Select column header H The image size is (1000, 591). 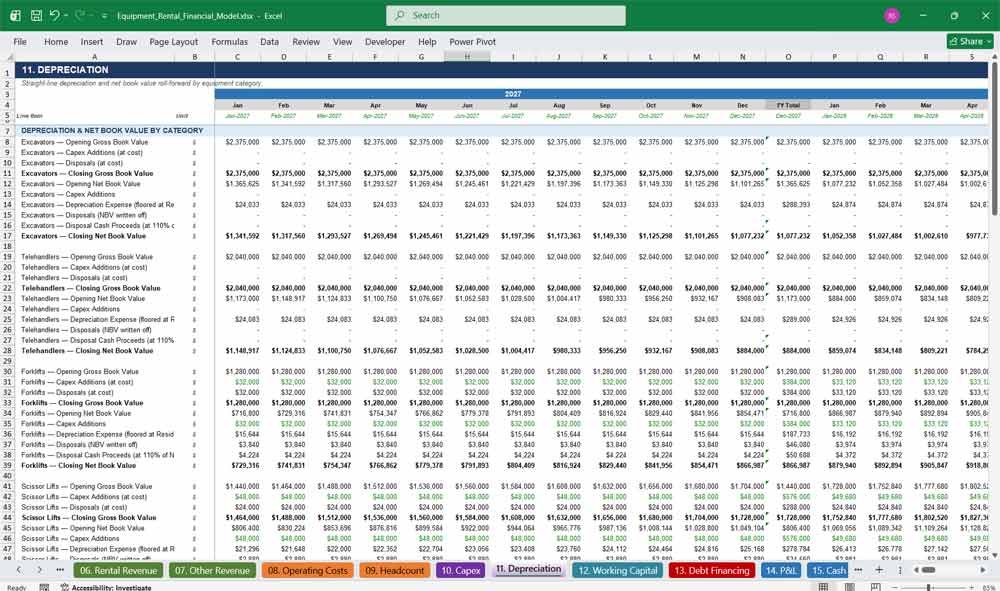click(x=467, y=57)
